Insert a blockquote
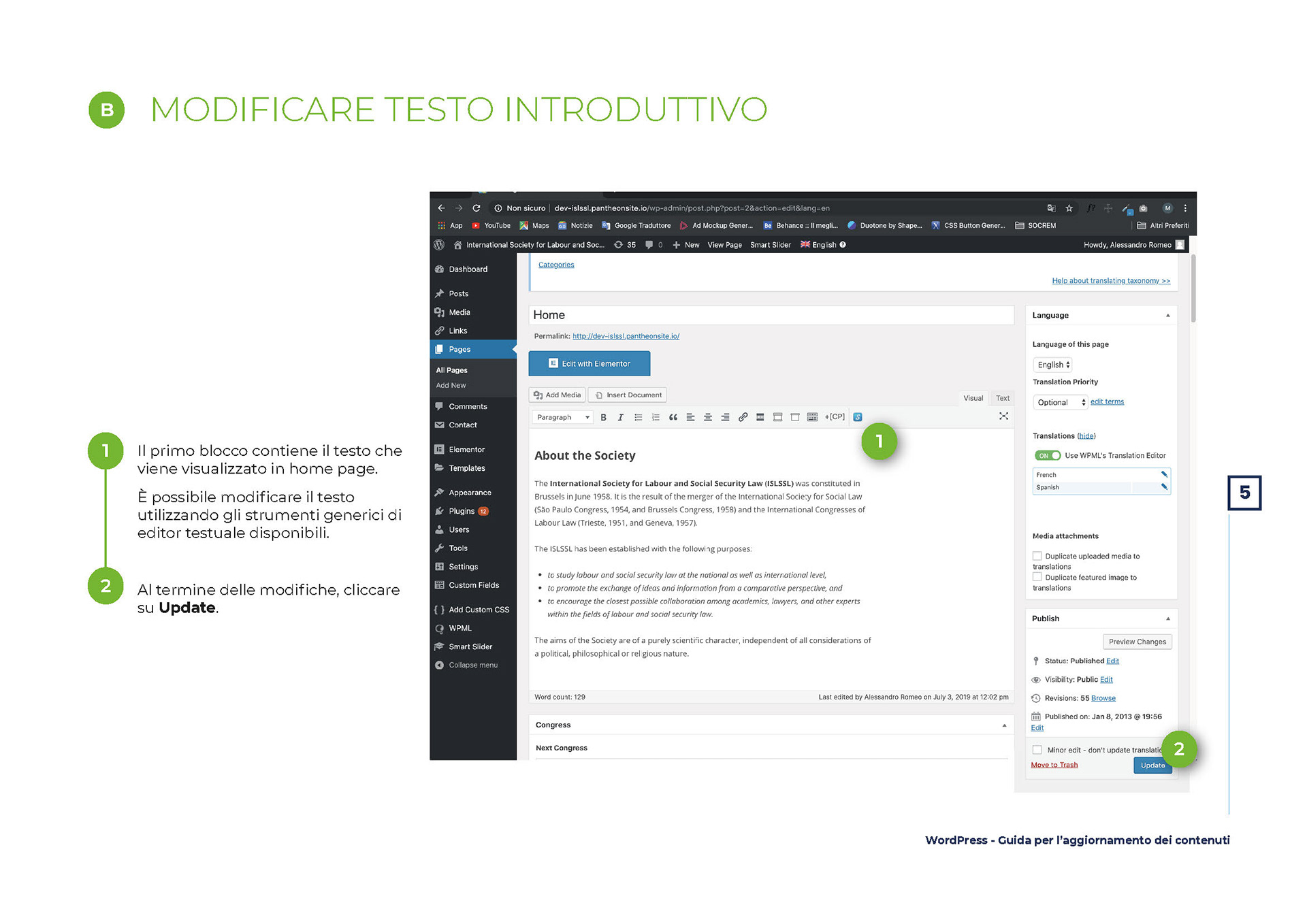This screenshot has height=924, width=1307. (x=673, y=417)
